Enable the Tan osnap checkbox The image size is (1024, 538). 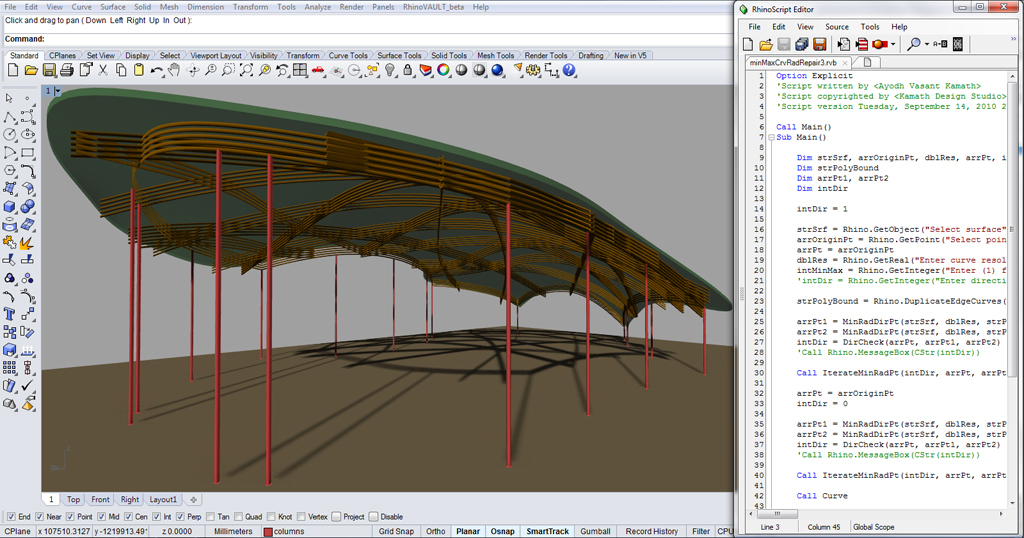click(210, 516)
